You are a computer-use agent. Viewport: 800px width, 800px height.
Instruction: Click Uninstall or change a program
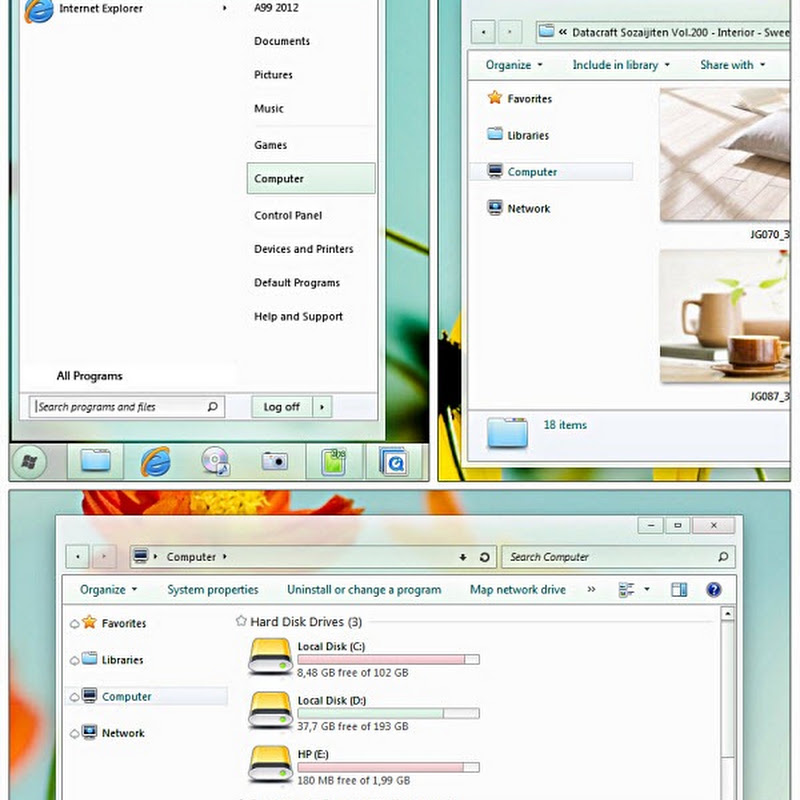coord(364,590)
